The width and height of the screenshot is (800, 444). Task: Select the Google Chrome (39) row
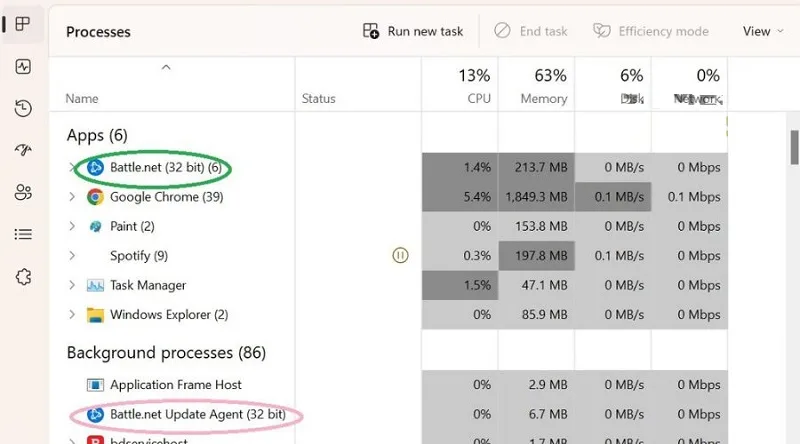388,197
